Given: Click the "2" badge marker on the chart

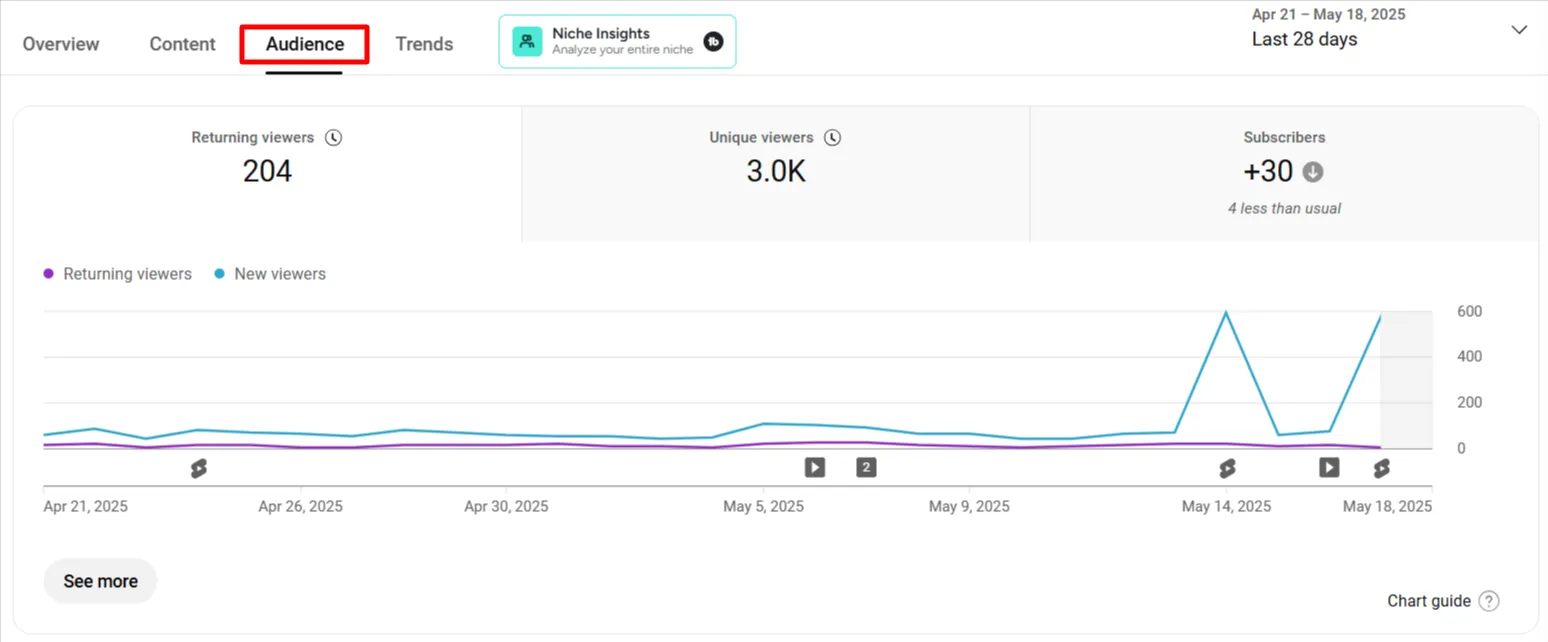Looking at the screenshot, I should tap(866, 467).
